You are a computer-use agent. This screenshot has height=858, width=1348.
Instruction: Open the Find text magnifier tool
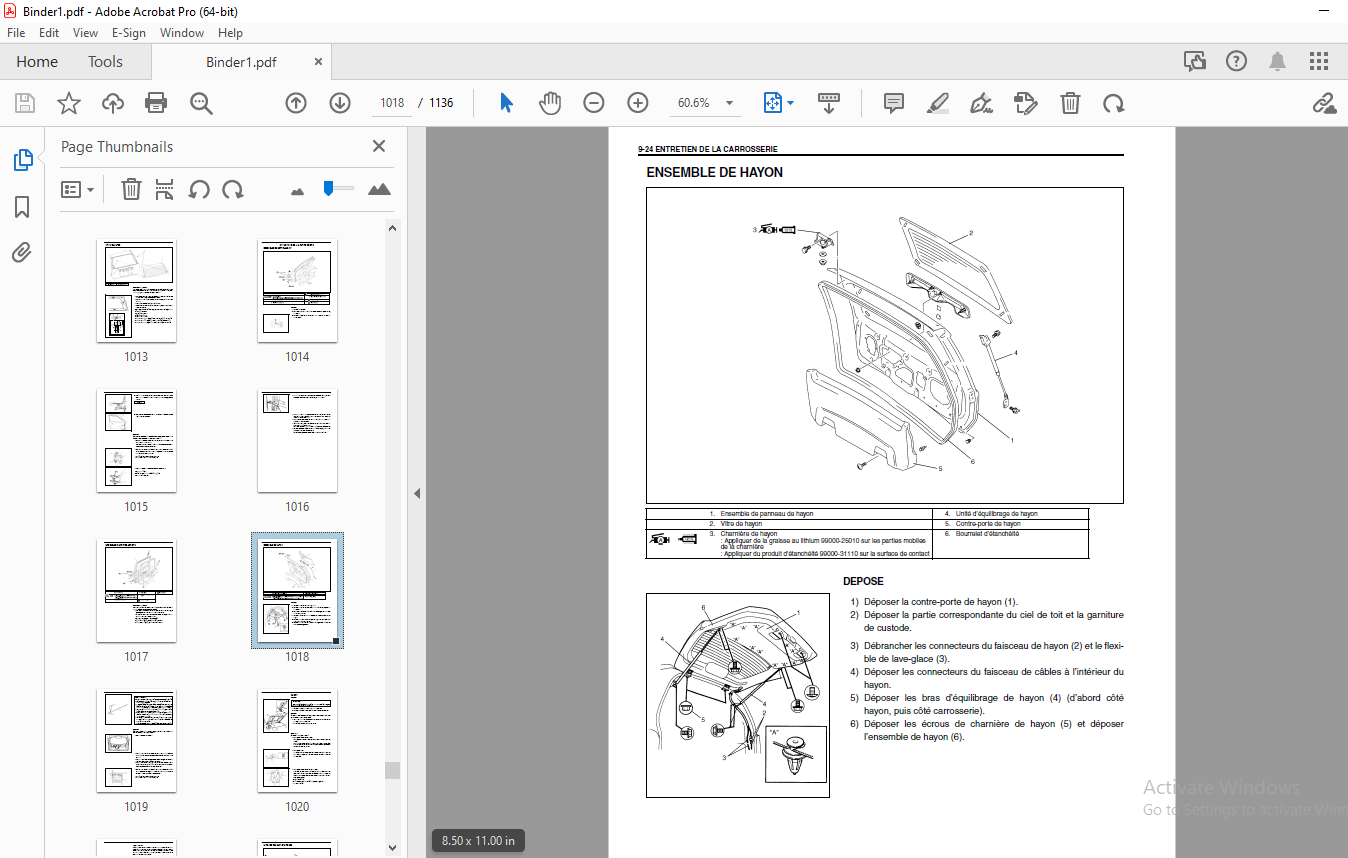click(201, 103)
